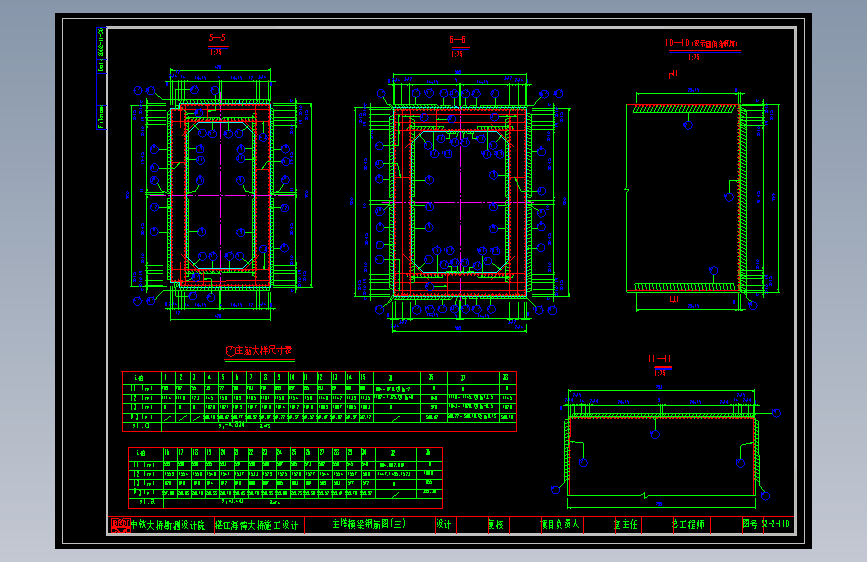Click the 11—11 section title label
The image size is (867, 562).
[x=660, y=358]
